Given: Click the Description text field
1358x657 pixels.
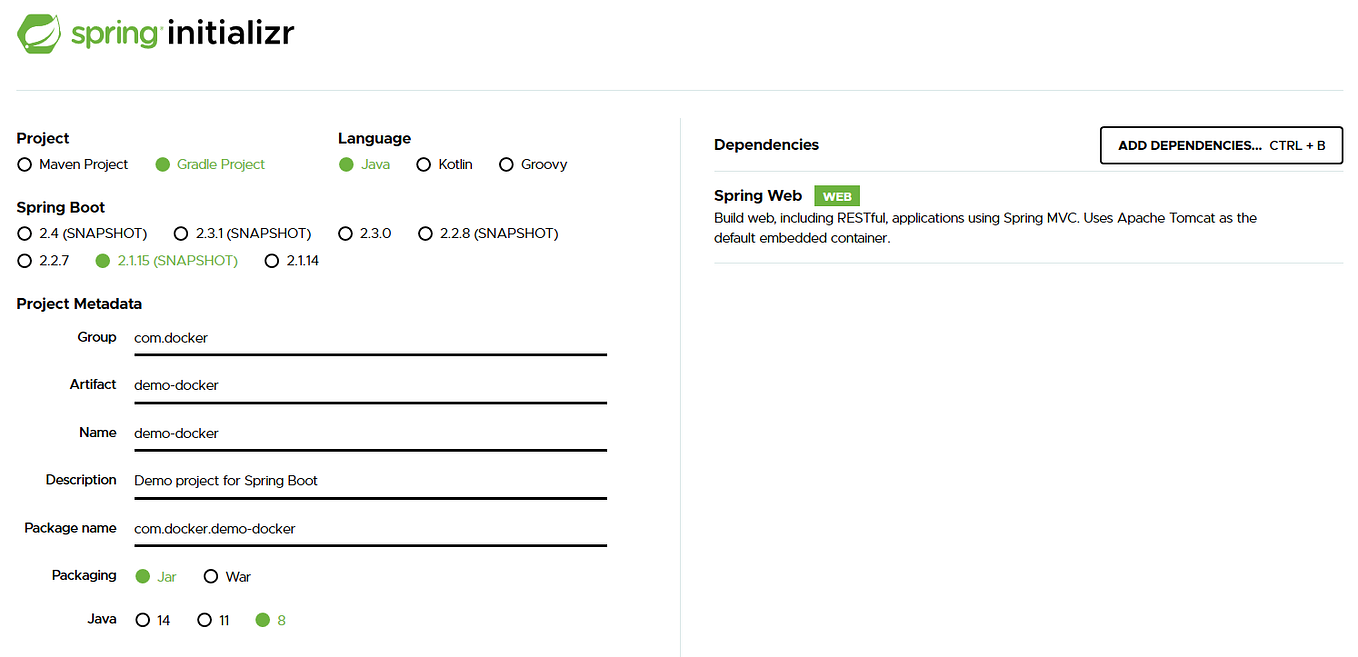Looking at the screenshot, I should [370, 480].
